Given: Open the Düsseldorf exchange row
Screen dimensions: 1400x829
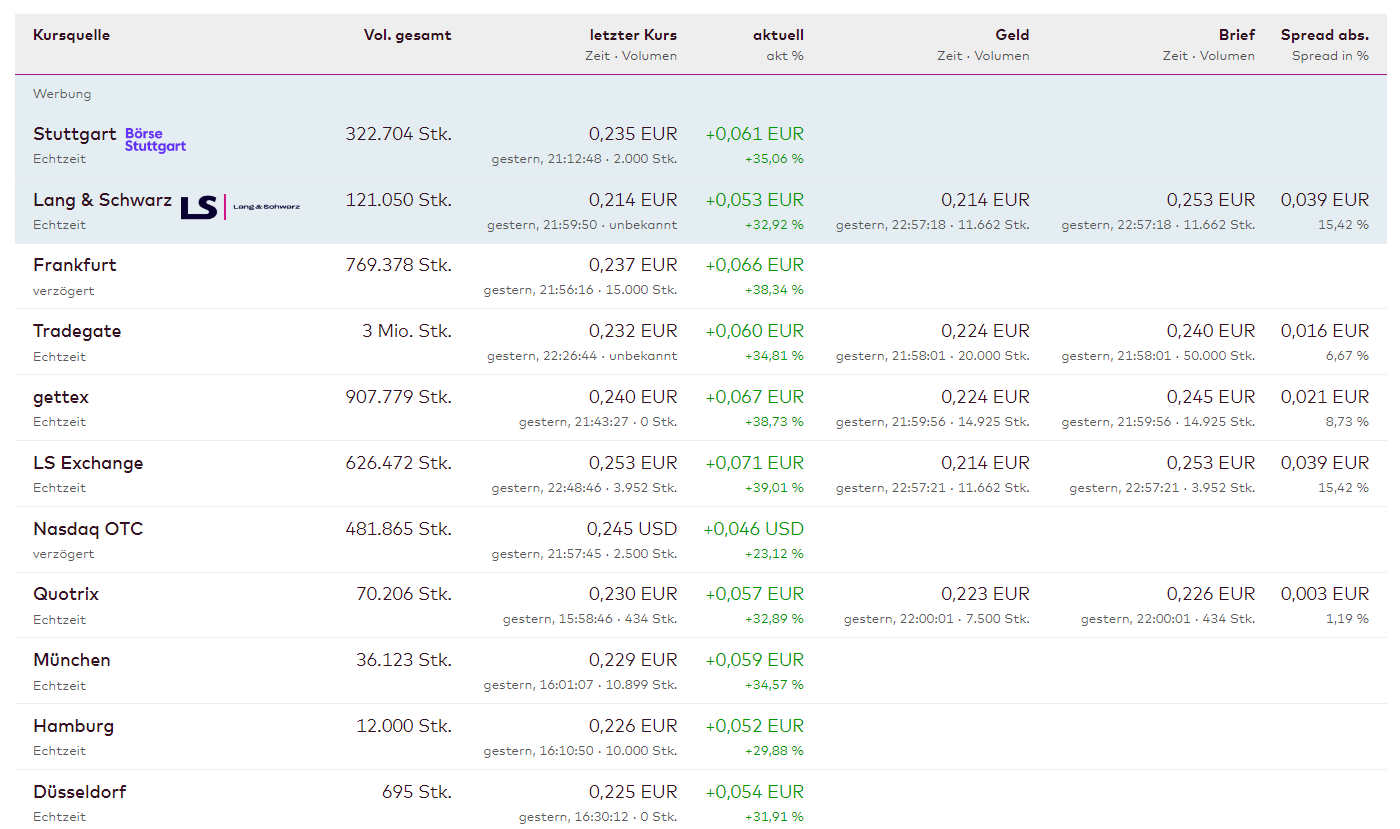Looking at the screenshot, I should [x=700, y=800].
